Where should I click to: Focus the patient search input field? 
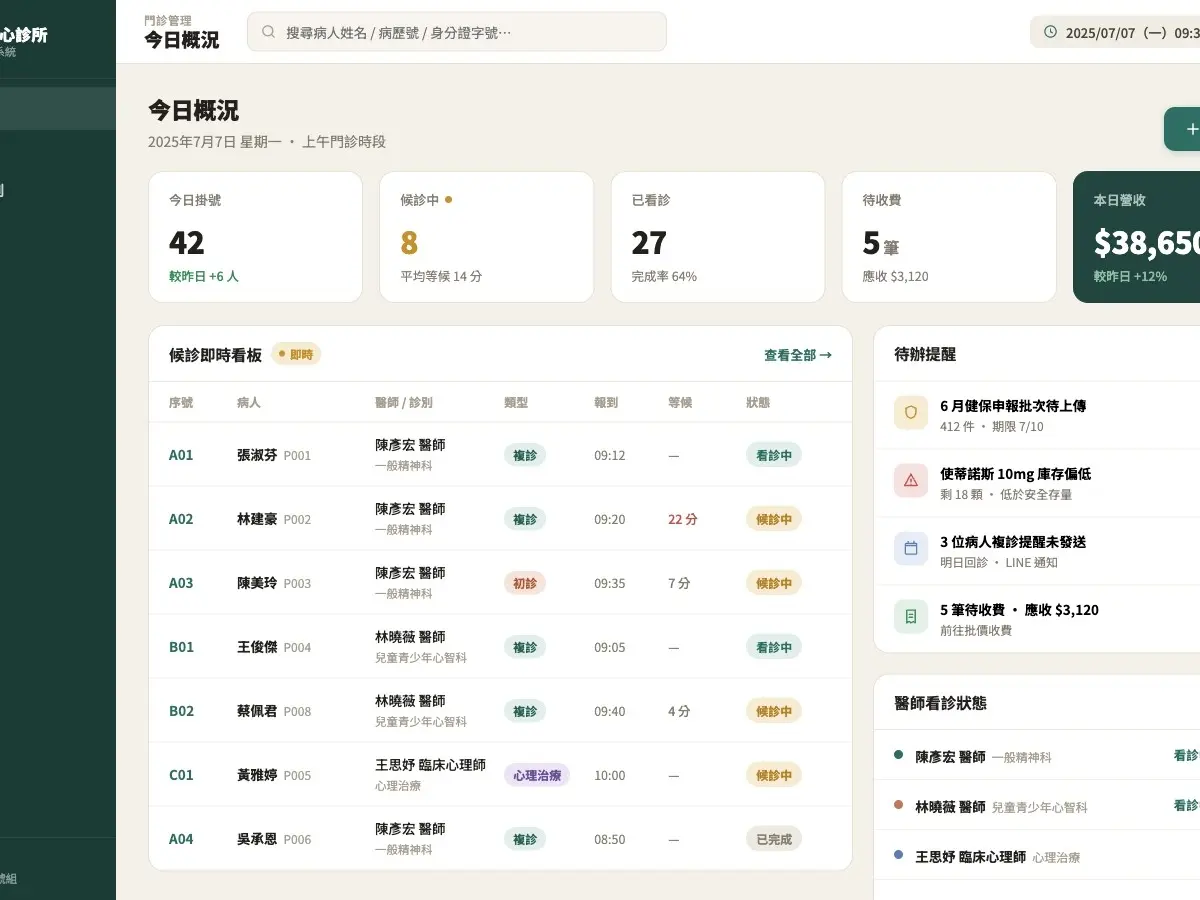(457, 32)
